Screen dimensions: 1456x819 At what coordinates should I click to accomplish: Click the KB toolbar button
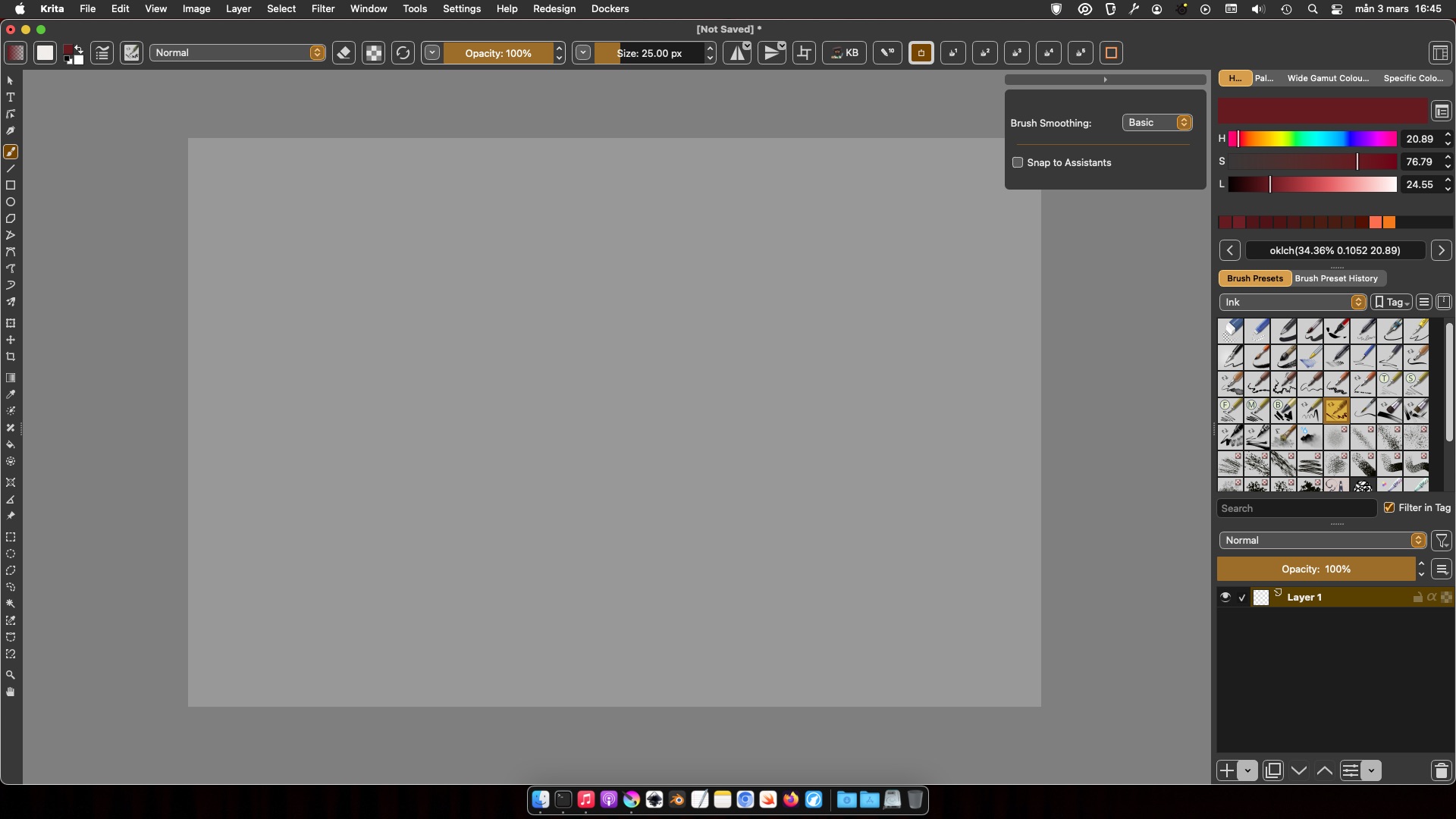coord(844,53)
